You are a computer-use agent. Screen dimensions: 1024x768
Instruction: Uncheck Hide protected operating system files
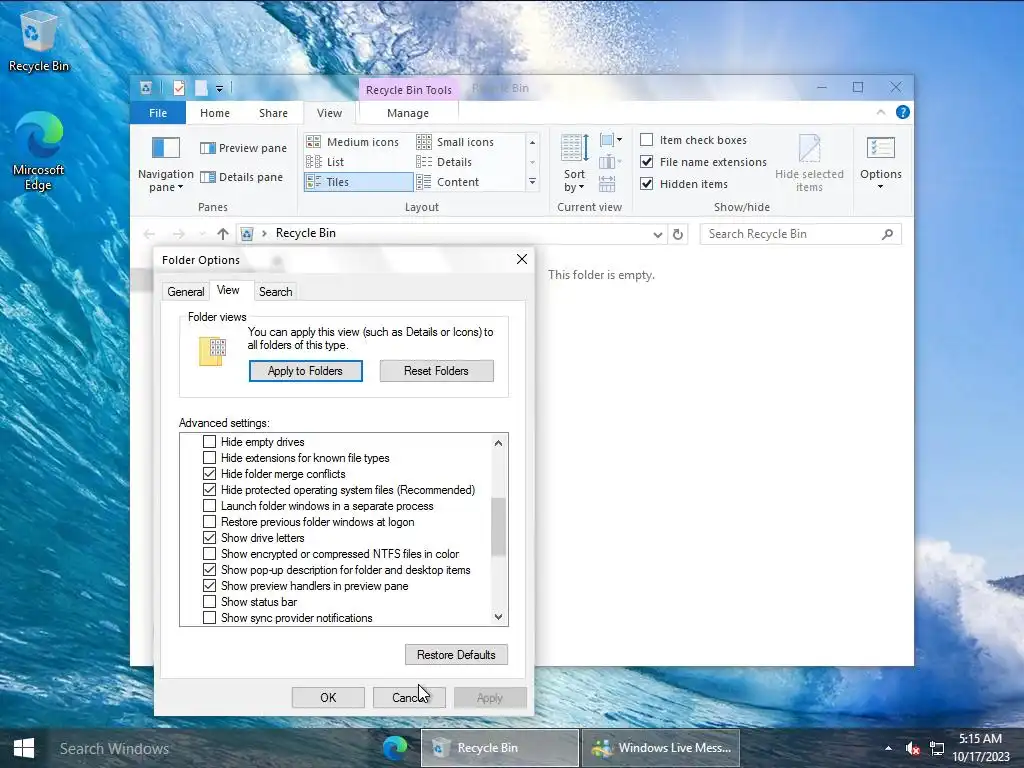point(210,490)
